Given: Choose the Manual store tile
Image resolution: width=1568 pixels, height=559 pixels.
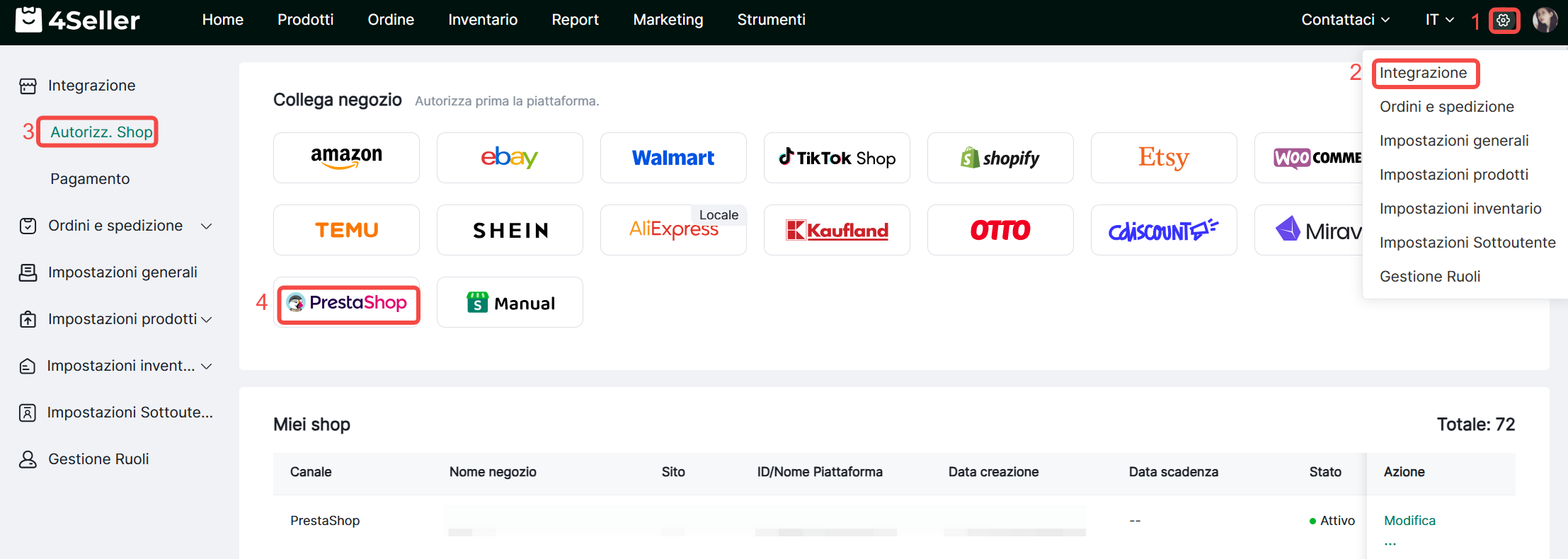Looking at the screenshot, I should 510,303.
